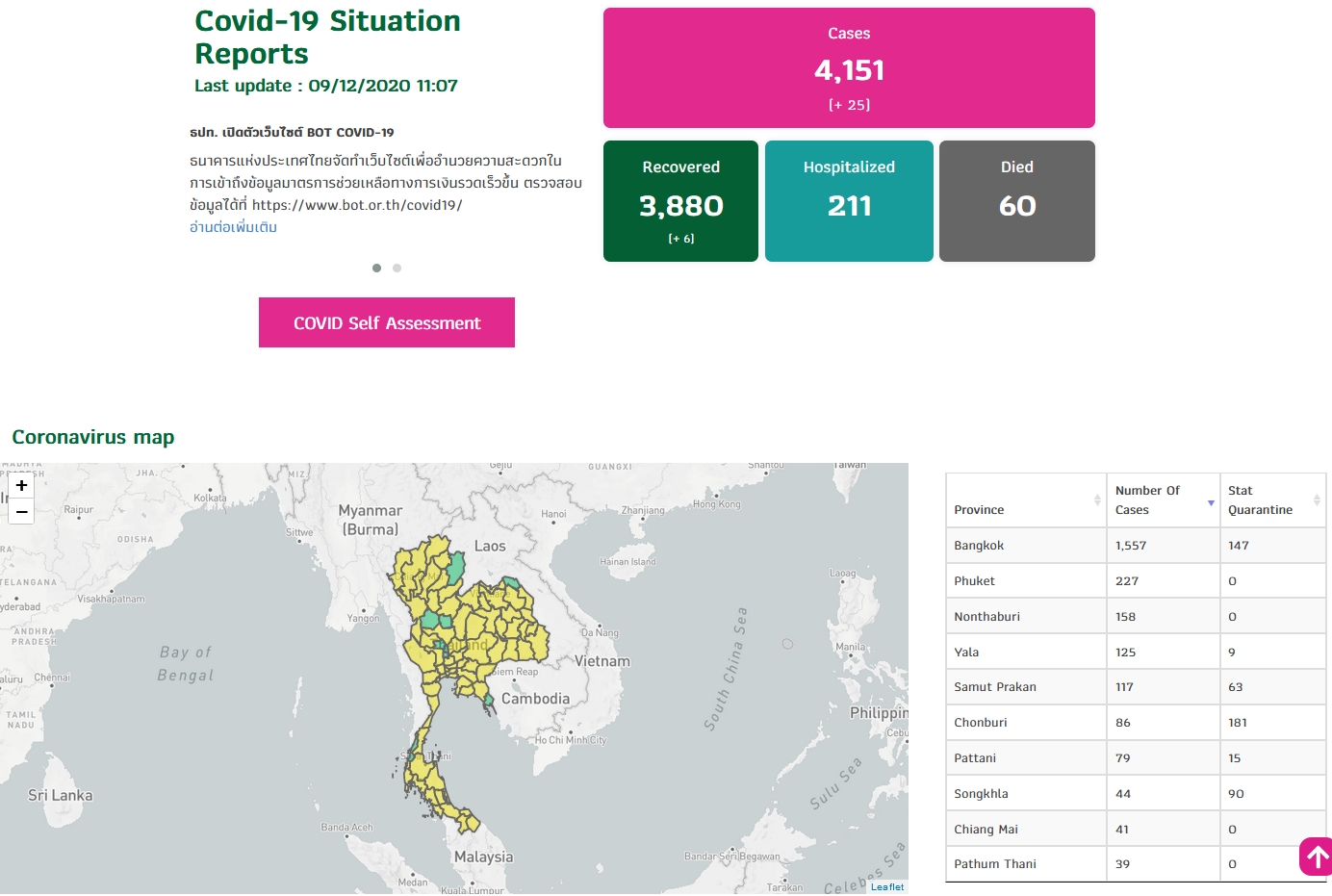Screen dimensions: 1332x896
Task: Select the Phuket row in table
Action: [1136, 581]
